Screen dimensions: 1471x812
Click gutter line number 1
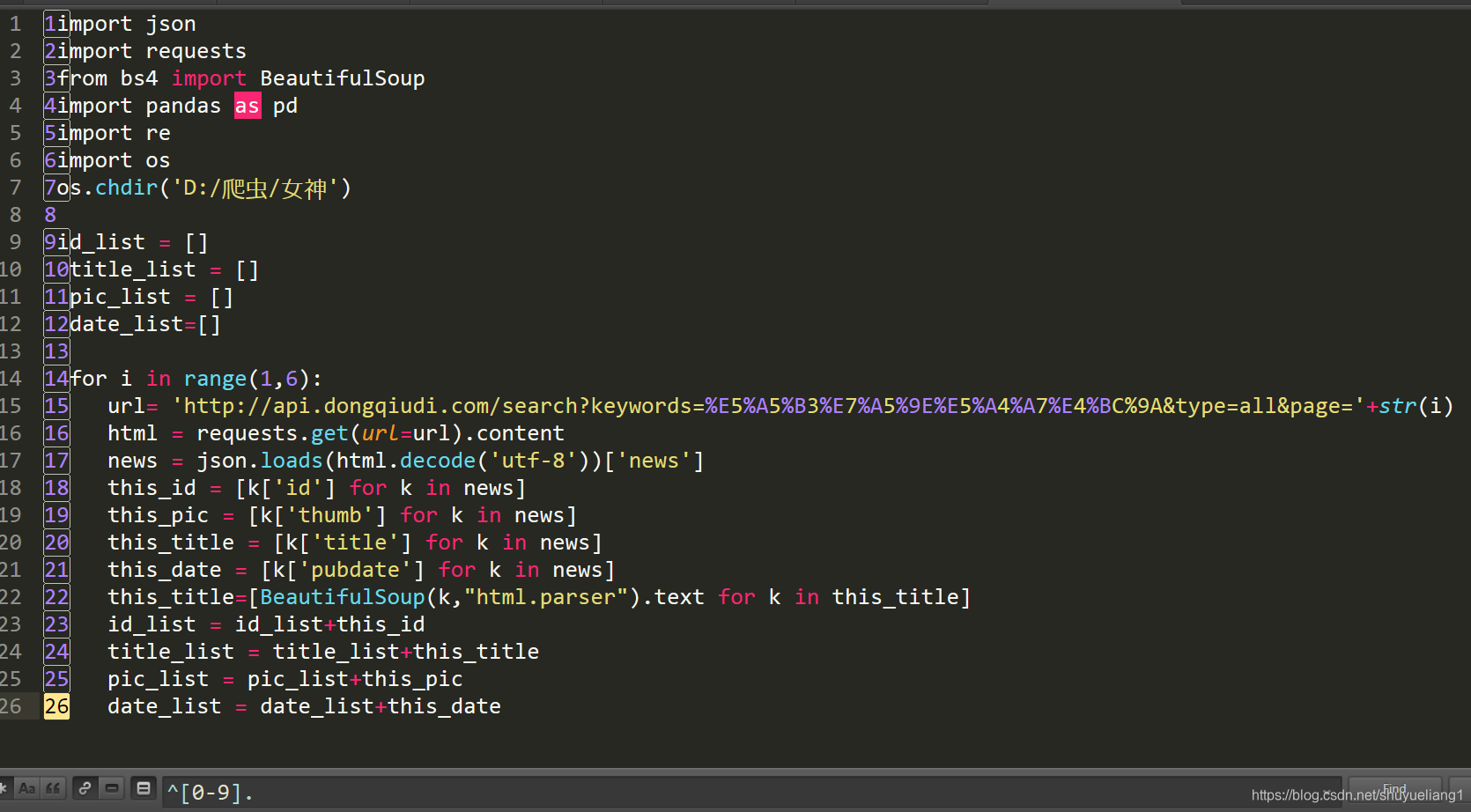(x=15, y=24)
